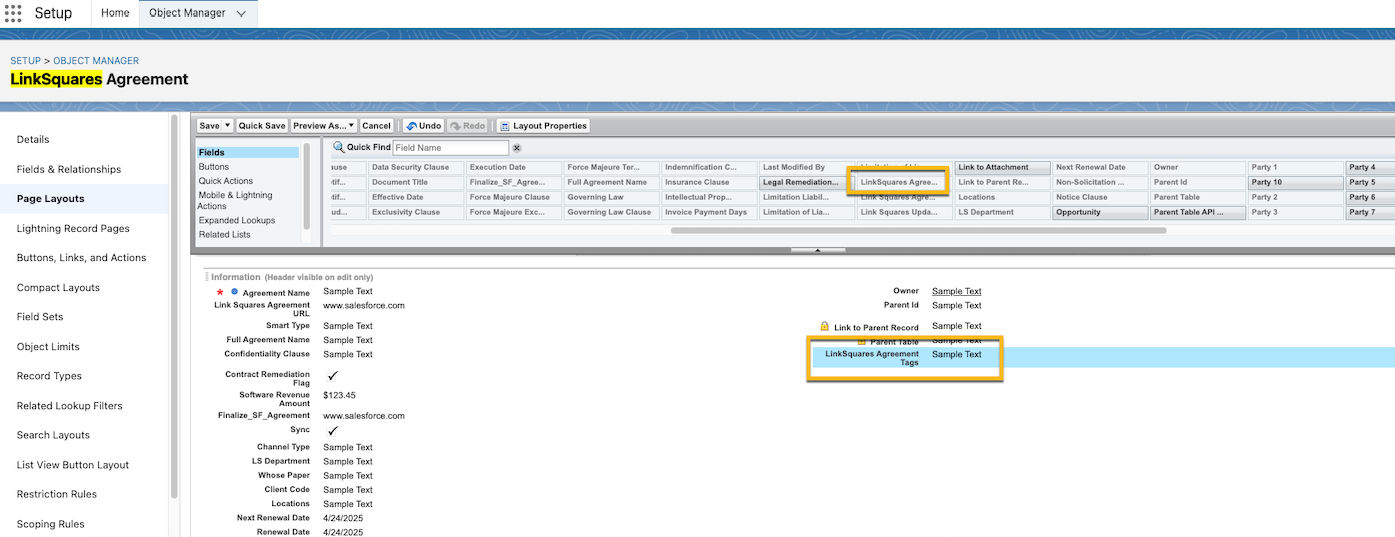Open Object Limits in the sidebar
The width and height of the screenshot is (1395, 537).
tap(48, 347)
